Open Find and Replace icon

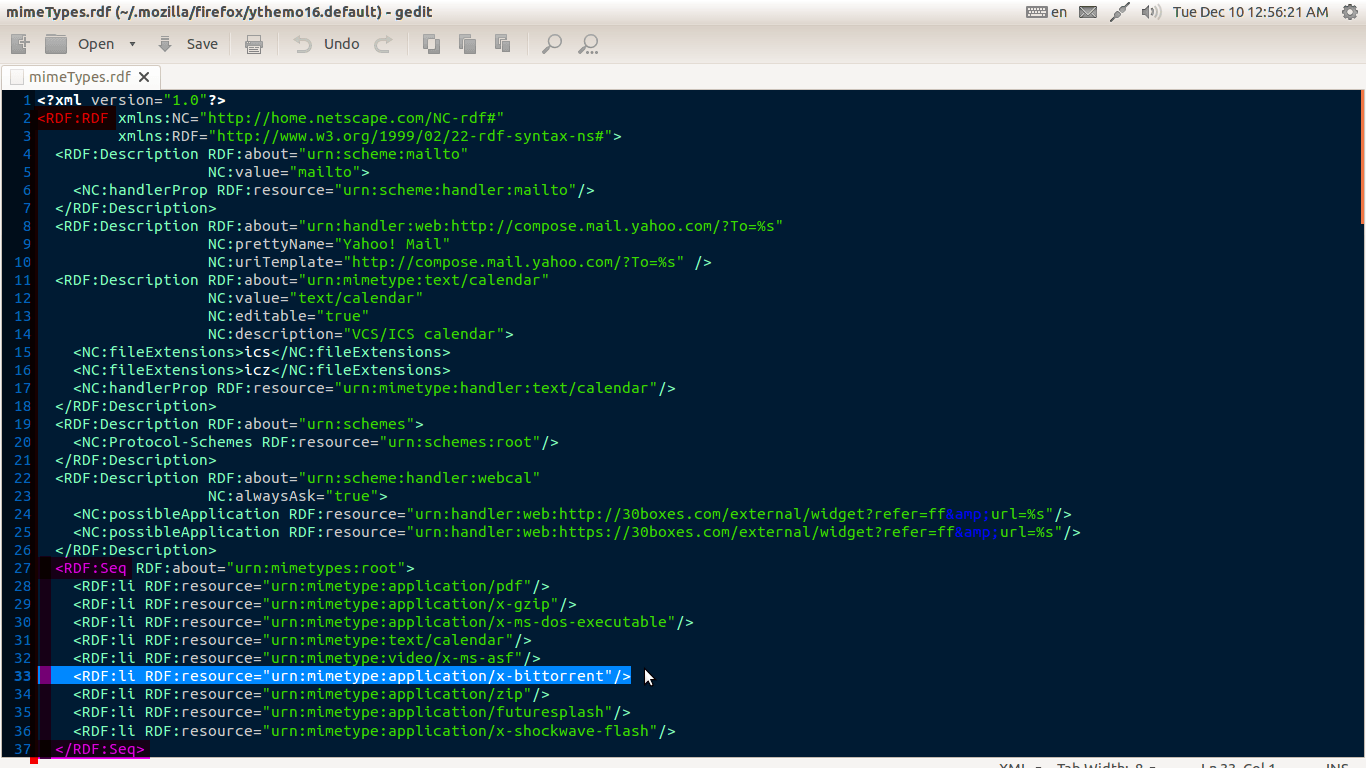(589, 44)
